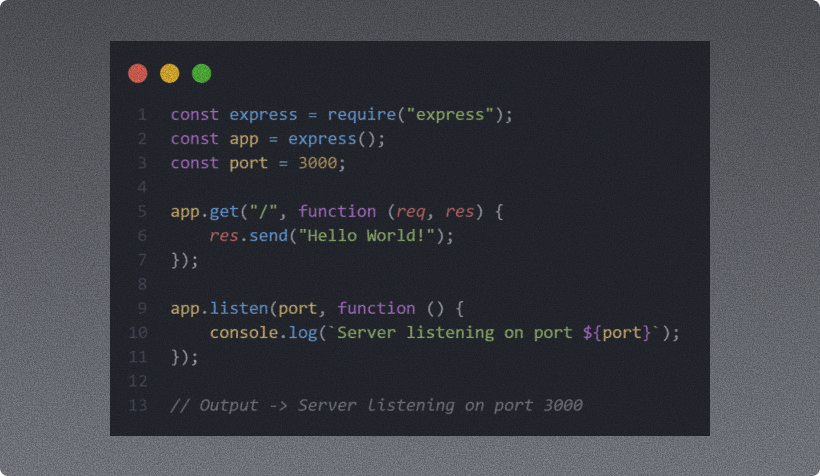Click the number 3000 on line 3

pyautogui.click(x=317, y=163)
